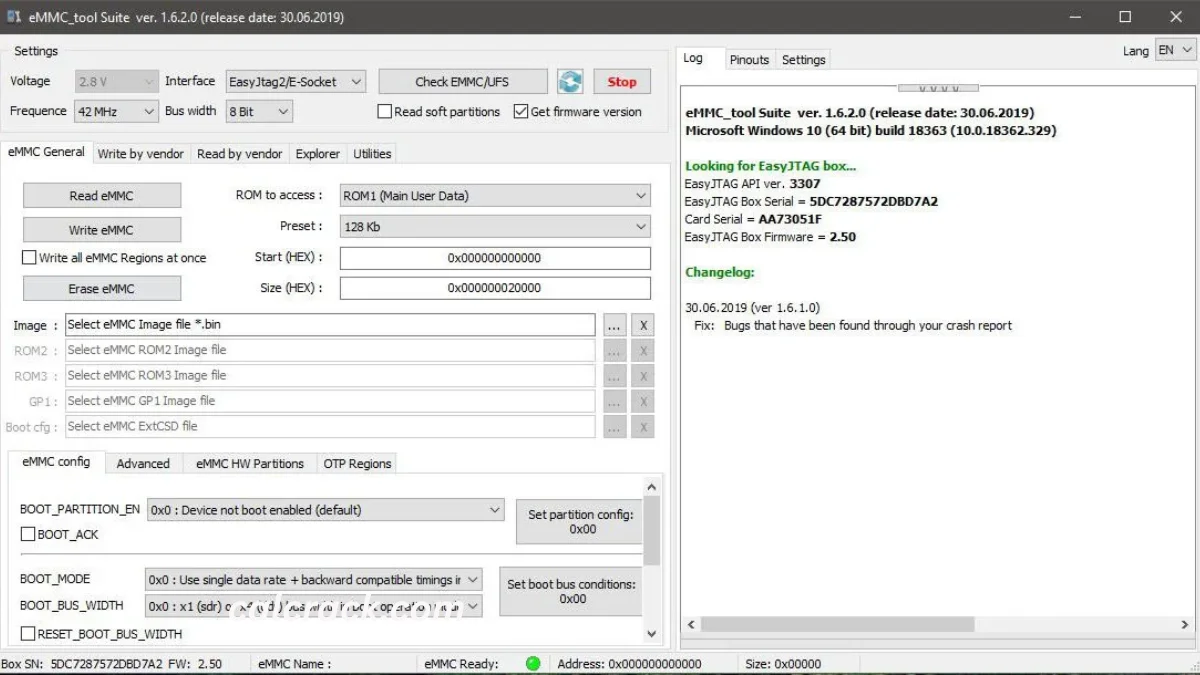Click the eMMC_tool Suite title bar icon
The image size is (1200, 675).
tap(15, 17)
